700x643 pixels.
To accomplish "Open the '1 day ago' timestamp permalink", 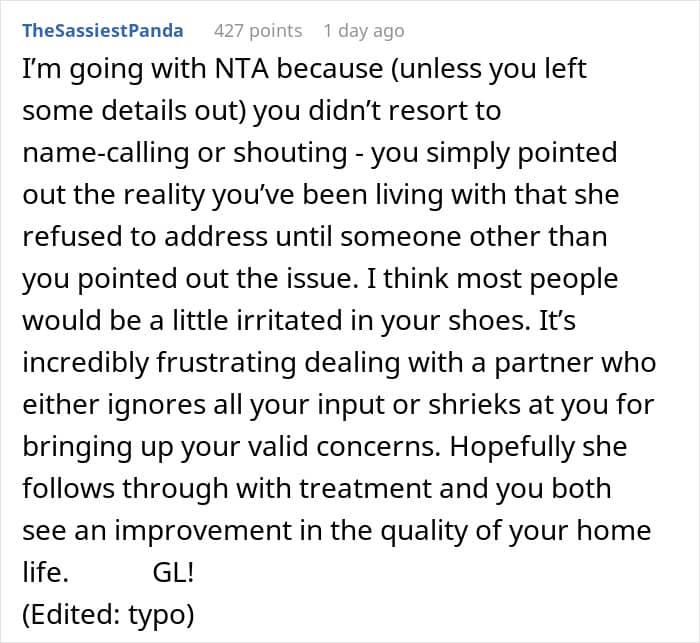I will point(364,31).
